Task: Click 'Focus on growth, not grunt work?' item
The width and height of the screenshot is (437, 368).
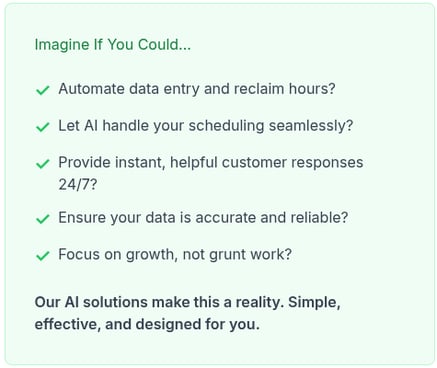Action: (175, 255)
